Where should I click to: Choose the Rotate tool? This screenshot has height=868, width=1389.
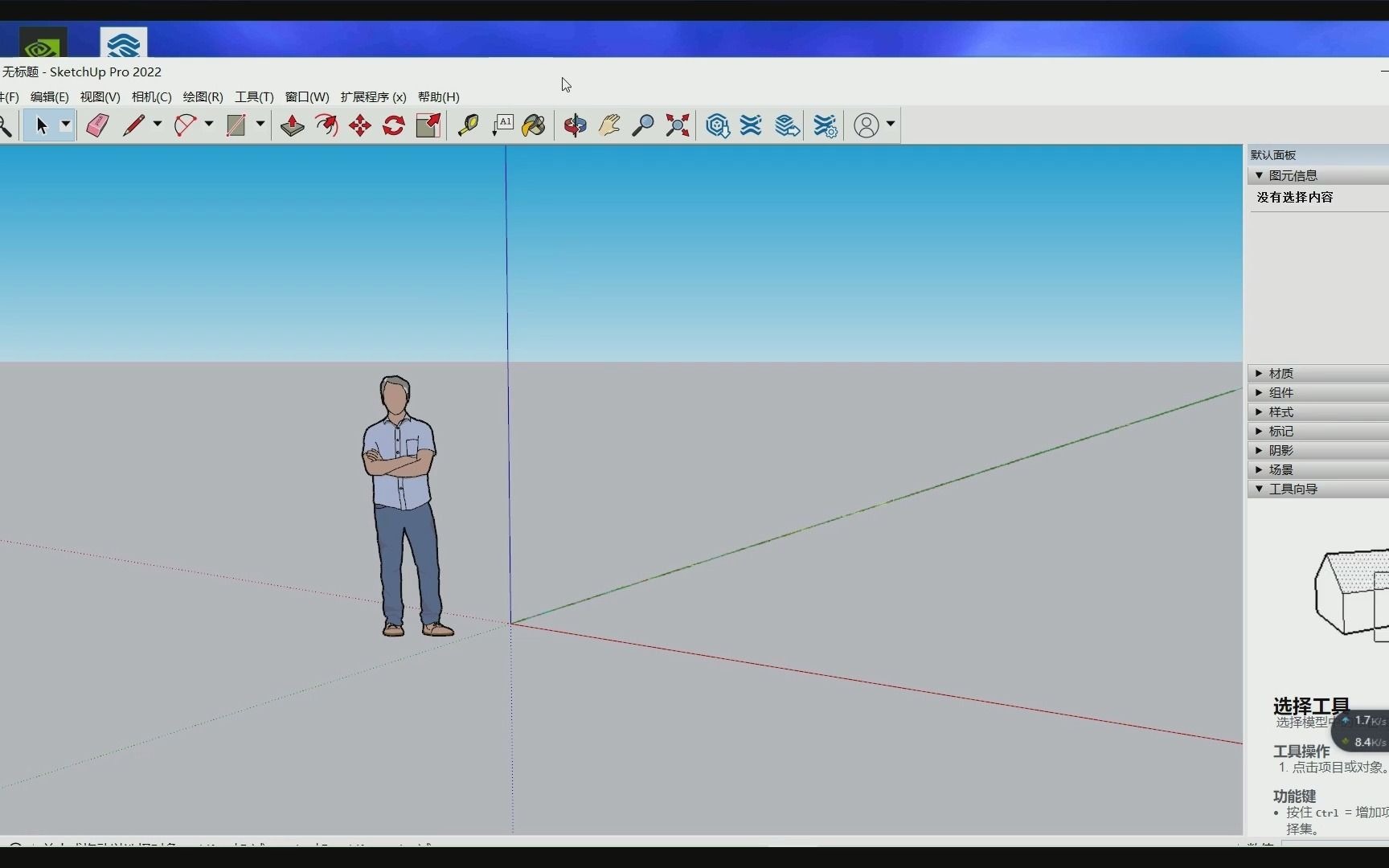pos(393,125)
